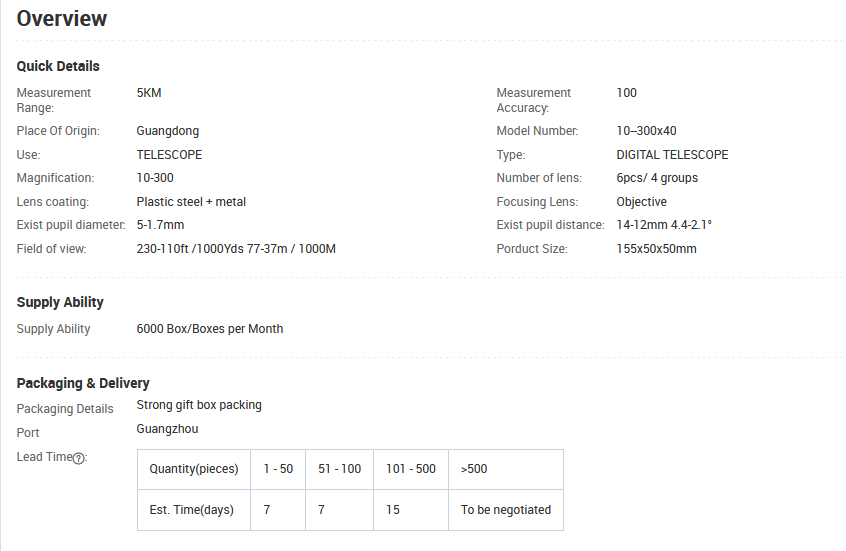This screenshot has height=551, width=846.
Task: Click the 'Est. Time(days)' row label
Action: (191, 510)
